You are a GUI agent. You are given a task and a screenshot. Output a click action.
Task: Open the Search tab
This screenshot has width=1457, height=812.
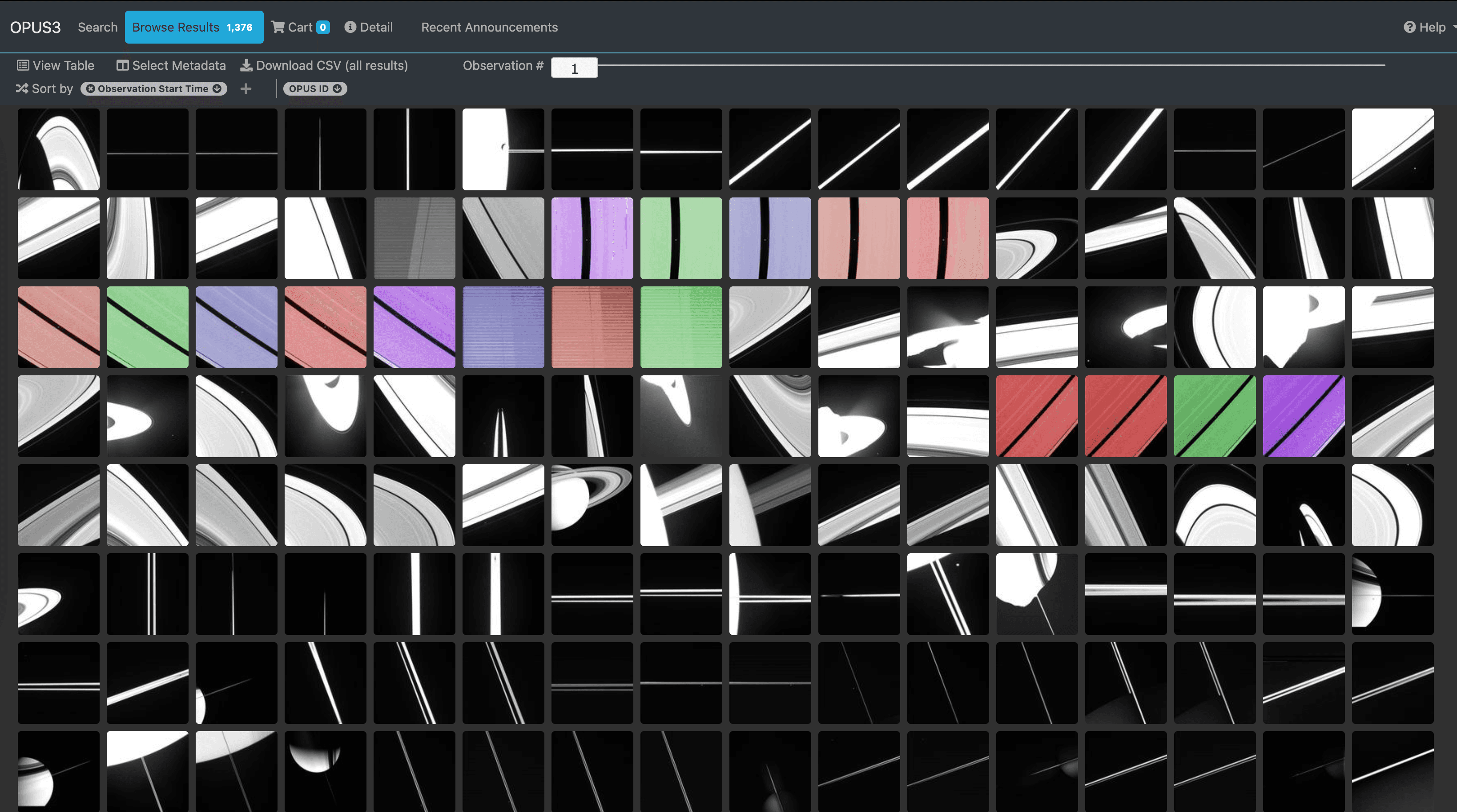pos(97,27)
